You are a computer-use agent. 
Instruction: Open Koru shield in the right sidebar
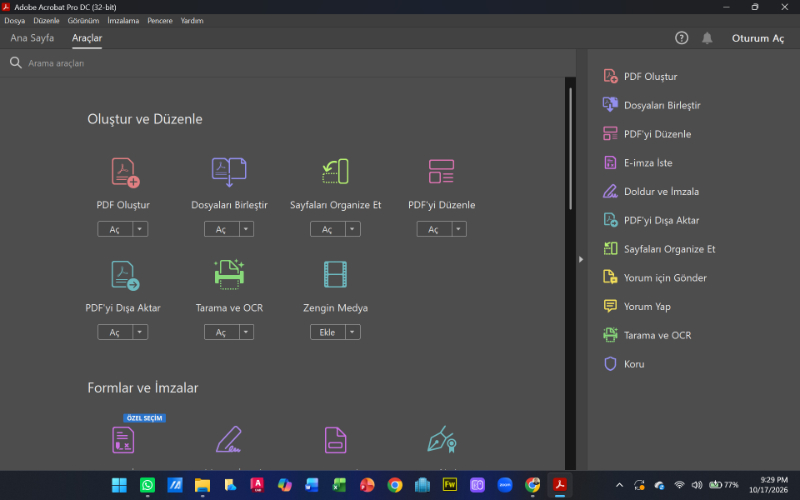coord(623,364)
